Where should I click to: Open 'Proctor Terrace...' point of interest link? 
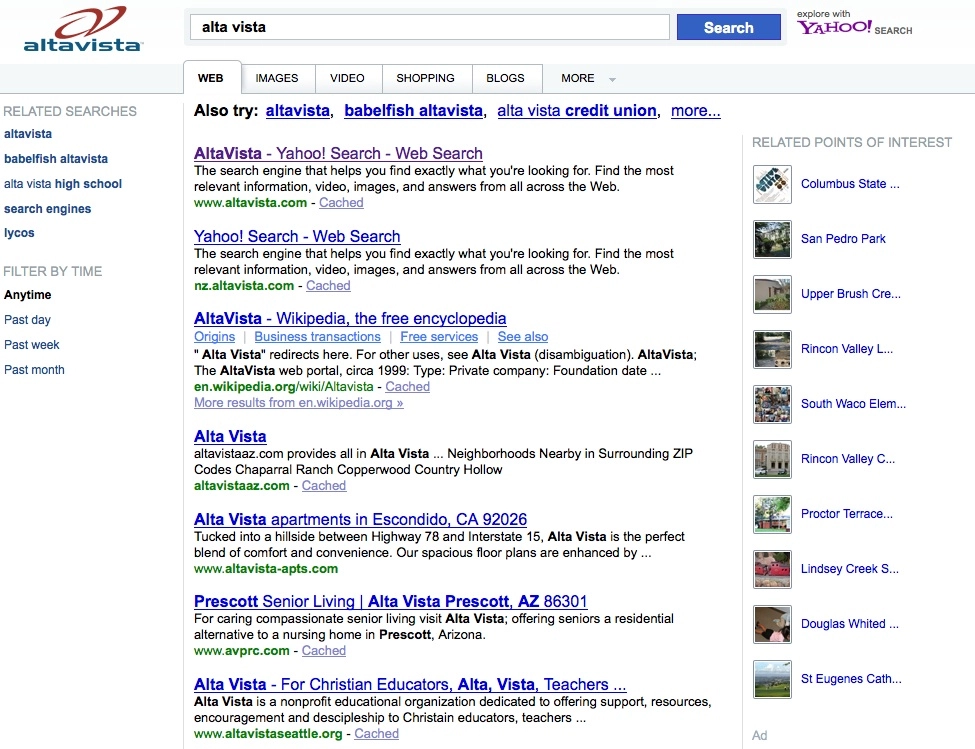coord(847,514)
